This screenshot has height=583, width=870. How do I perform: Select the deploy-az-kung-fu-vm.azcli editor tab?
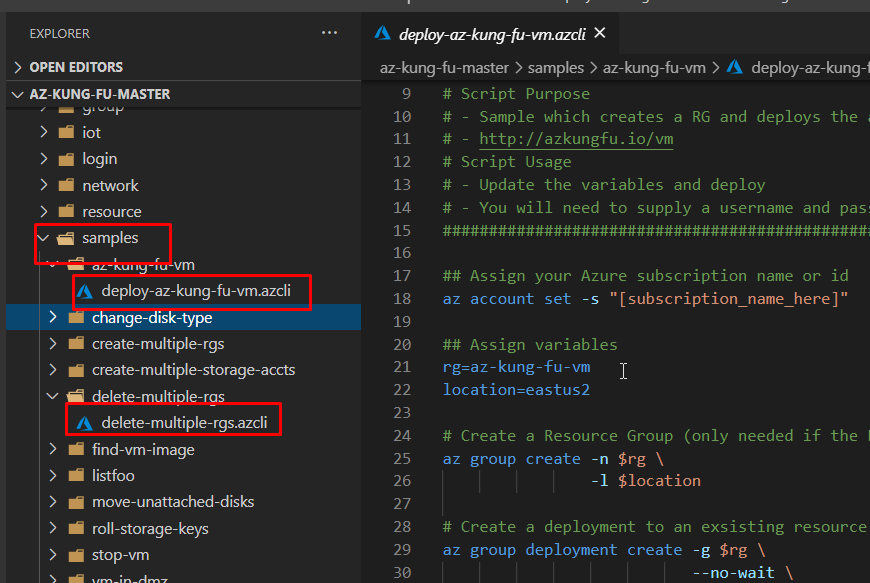491,33
